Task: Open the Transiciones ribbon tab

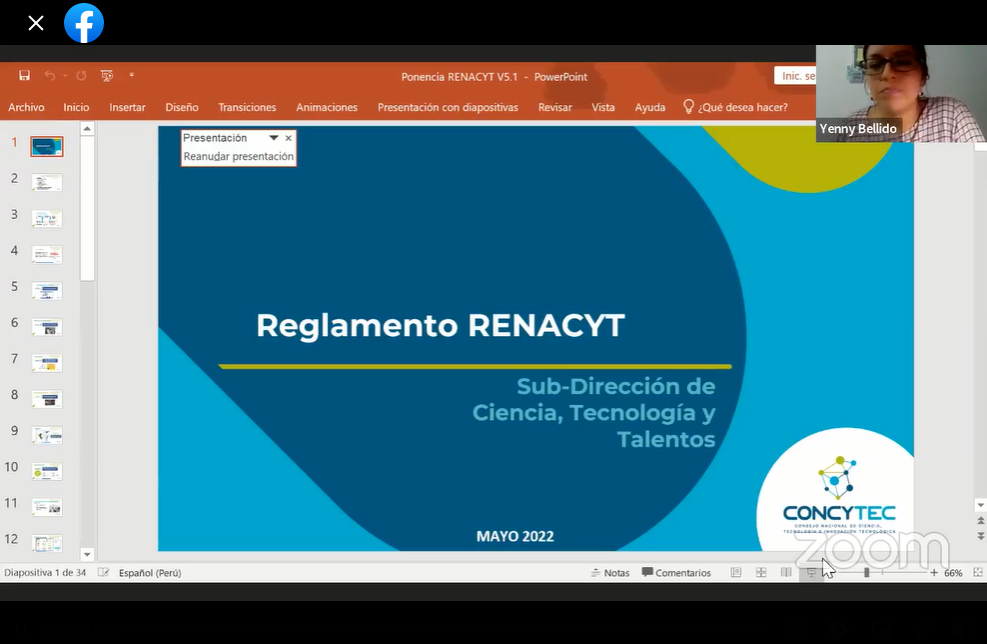Action: (x=247, y=107)
